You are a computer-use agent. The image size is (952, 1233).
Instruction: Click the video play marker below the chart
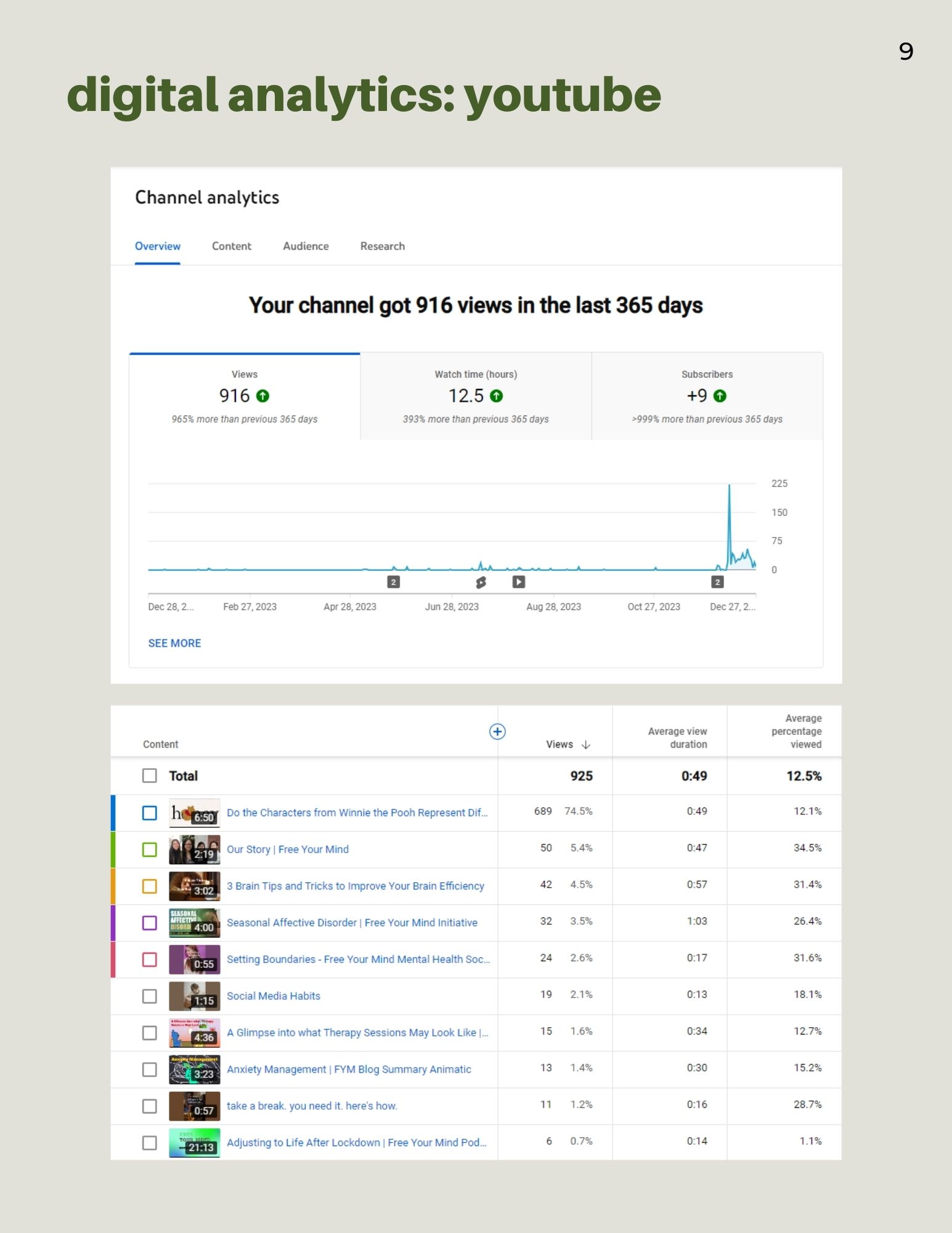coord(519,582)
